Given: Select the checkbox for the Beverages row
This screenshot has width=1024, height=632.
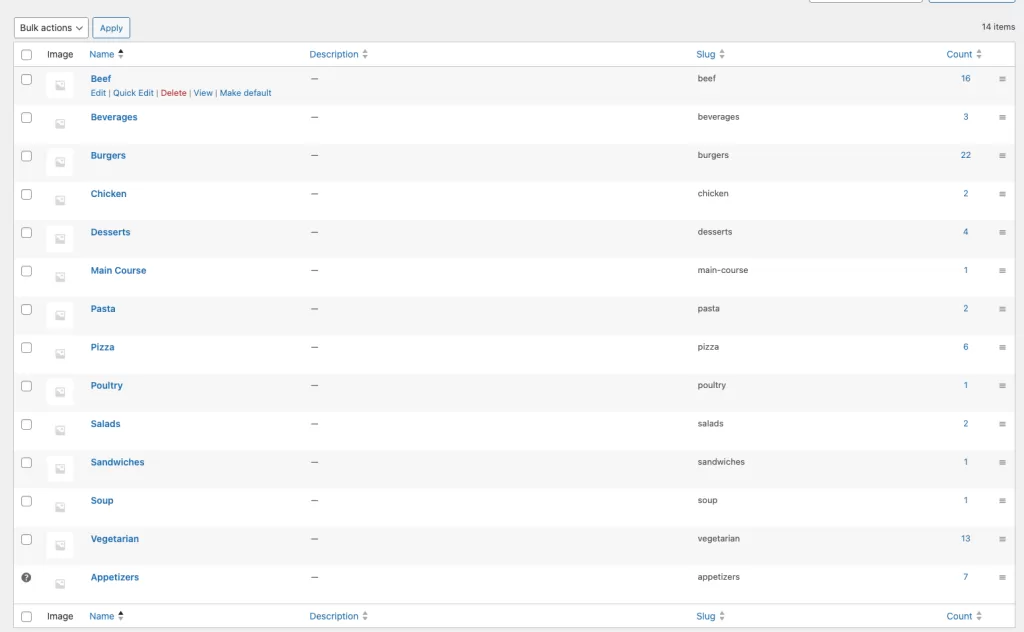Looking at the screenshot, I should pyautogui.click(x=26, y=117).
